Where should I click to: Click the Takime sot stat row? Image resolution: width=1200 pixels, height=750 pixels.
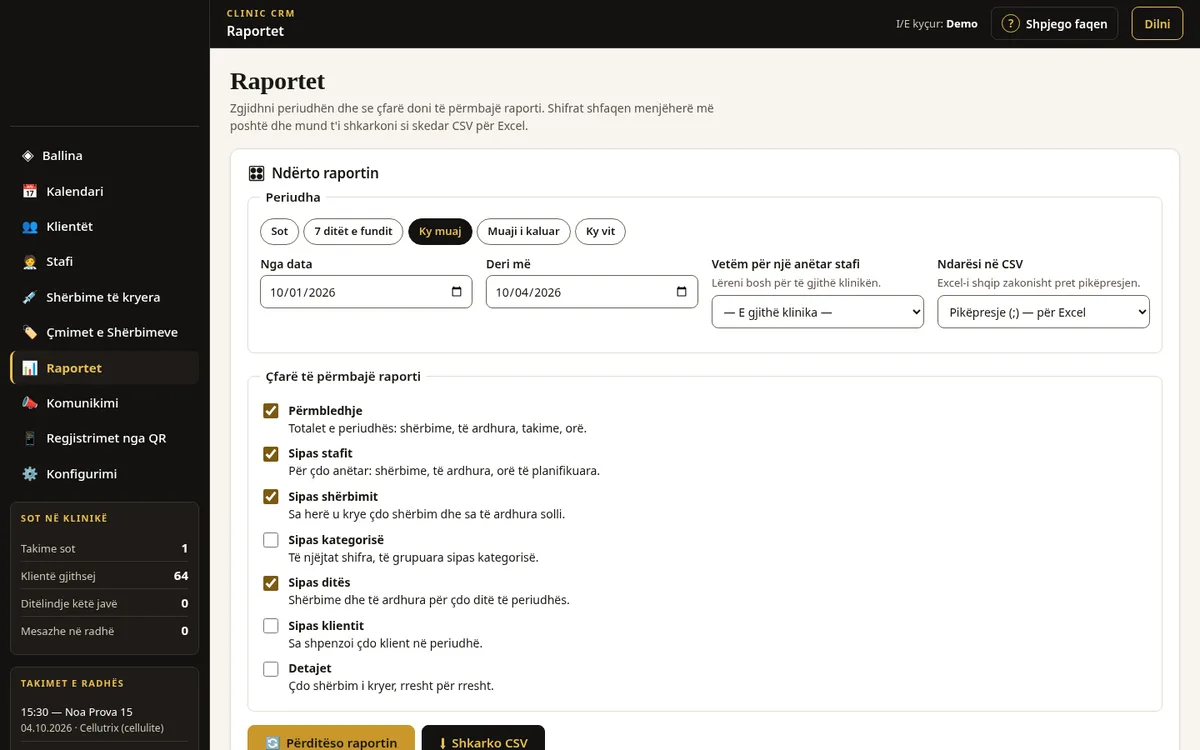point(104,548)
